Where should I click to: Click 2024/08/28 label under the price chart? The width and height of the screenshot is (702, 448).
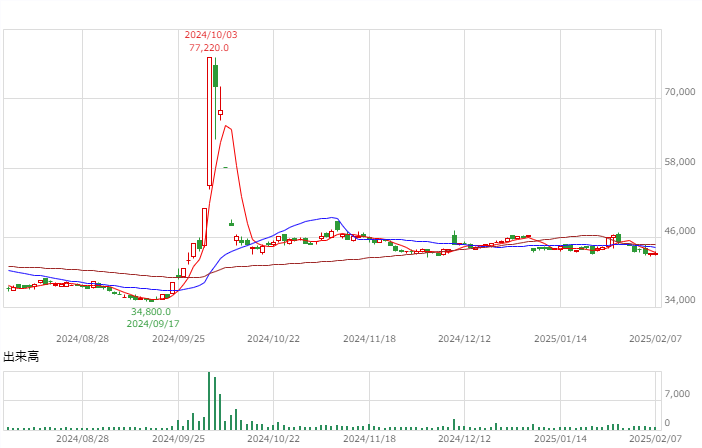point(82,339)
